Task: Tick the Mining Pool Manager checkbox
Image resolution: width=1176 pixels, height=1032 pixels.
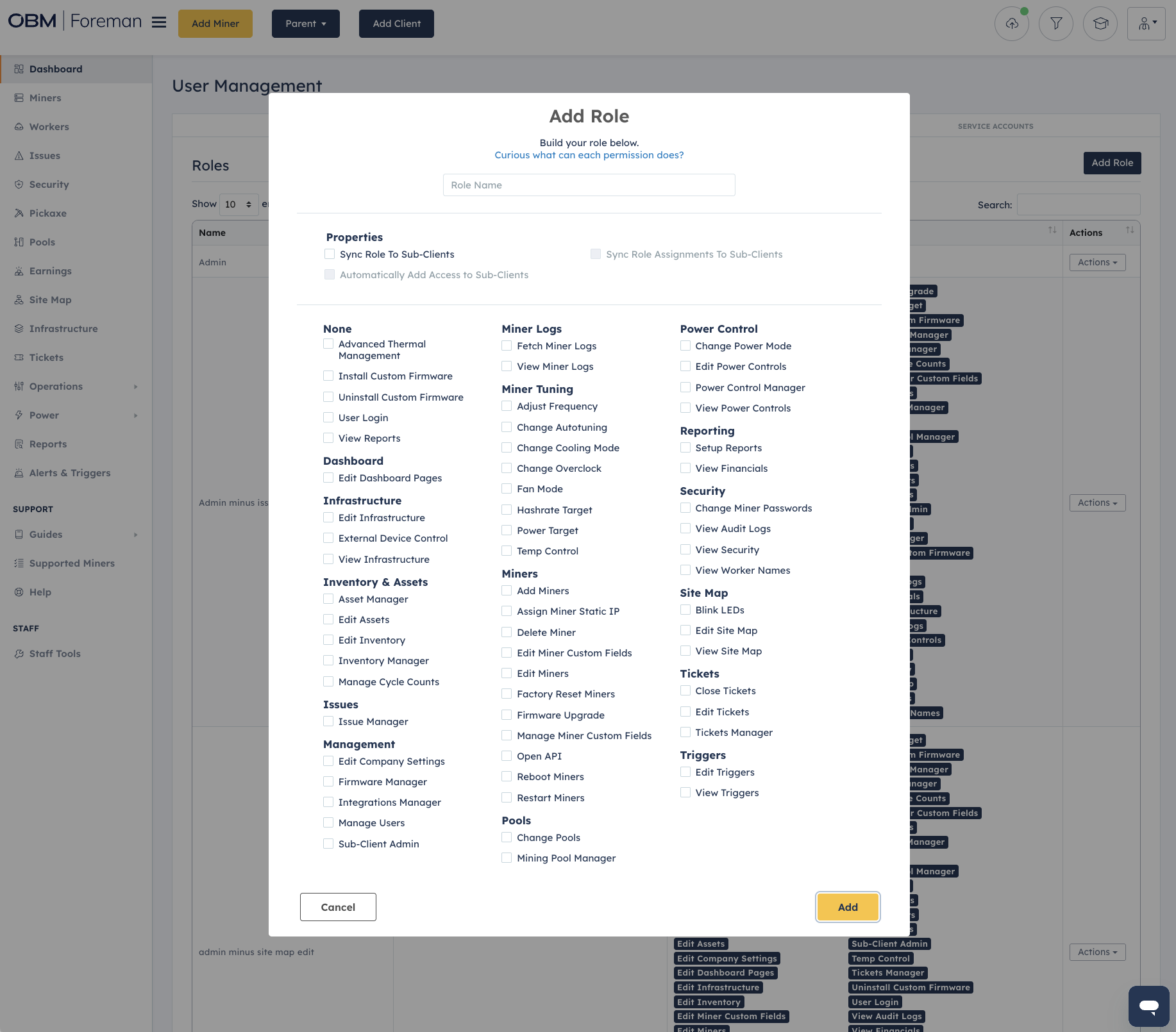Action: tap(507, 858)
